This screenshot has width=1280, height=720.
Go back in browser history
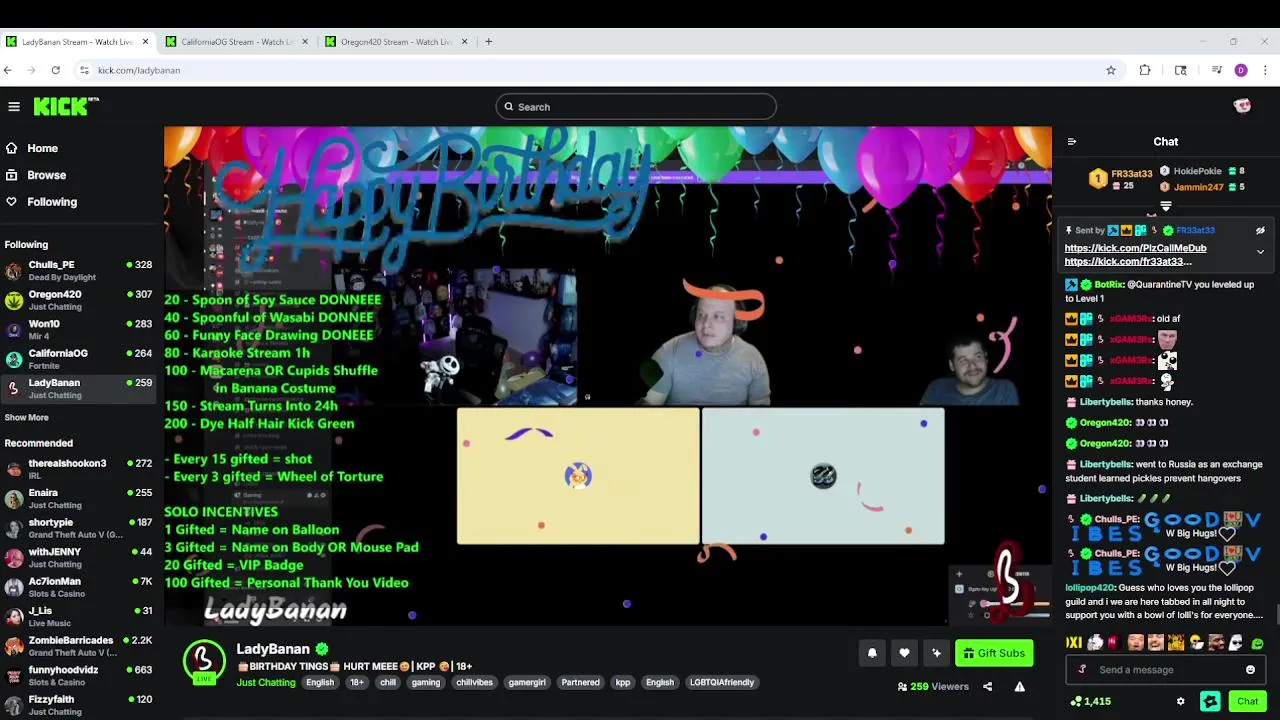click(x=8, y=70)
